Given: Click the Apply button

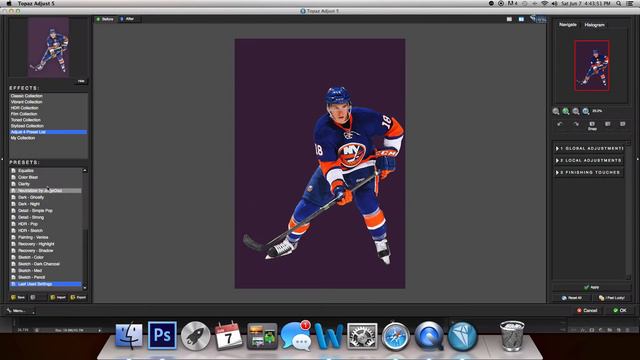Looking at the screenshot, I should (591, 287).
